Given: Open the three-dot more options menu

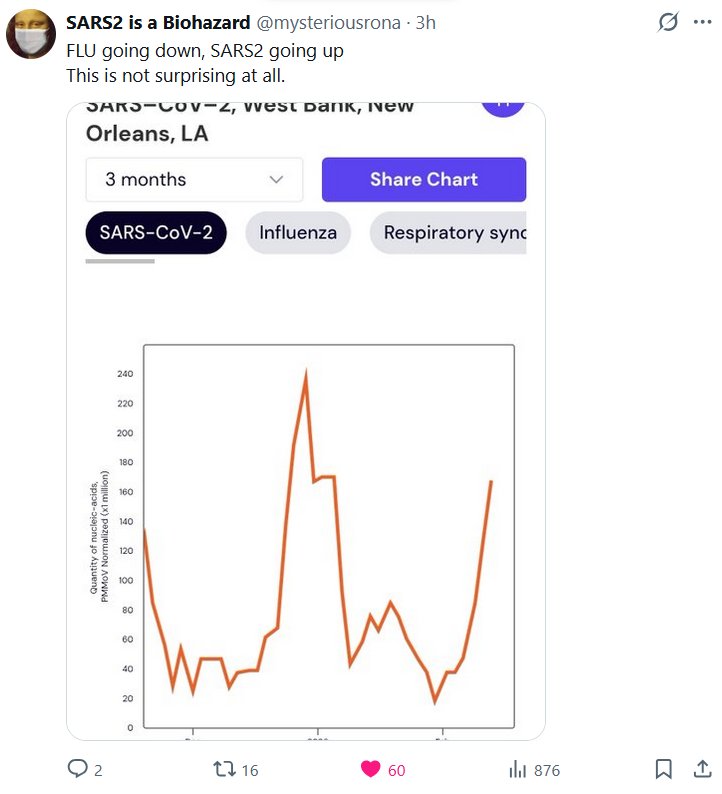Looking at the screenshot, I should tap(702, 22).
